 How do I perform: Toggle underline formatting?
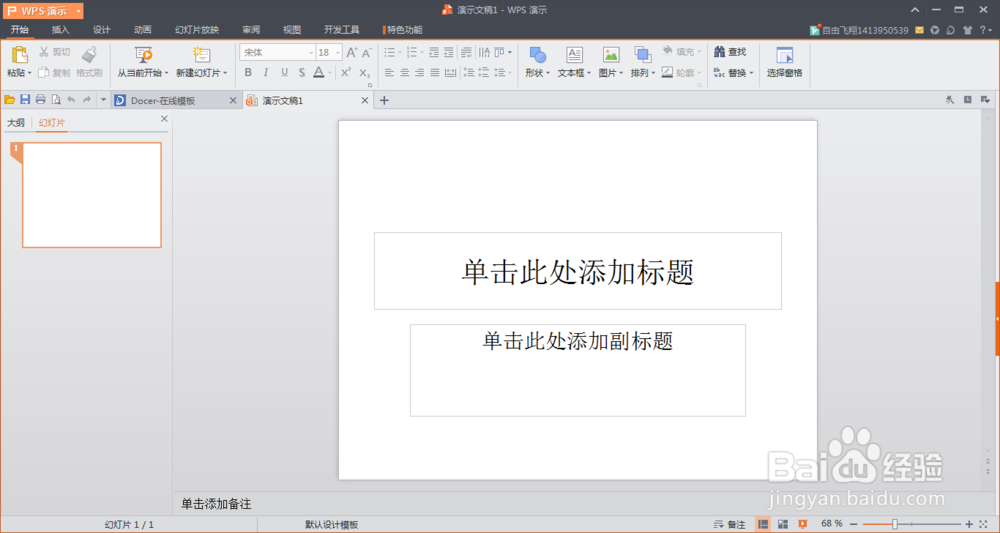point(284,73)
